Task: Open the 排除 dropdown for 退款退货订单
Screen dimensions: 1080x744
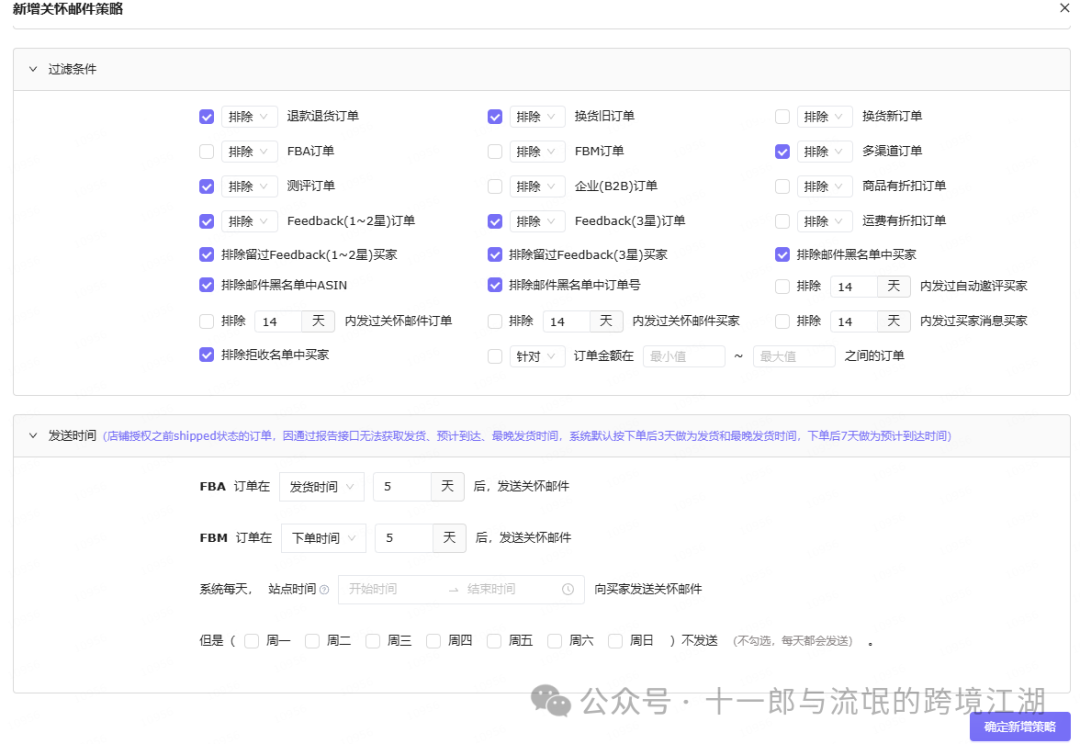Action: tap(249, 116)
